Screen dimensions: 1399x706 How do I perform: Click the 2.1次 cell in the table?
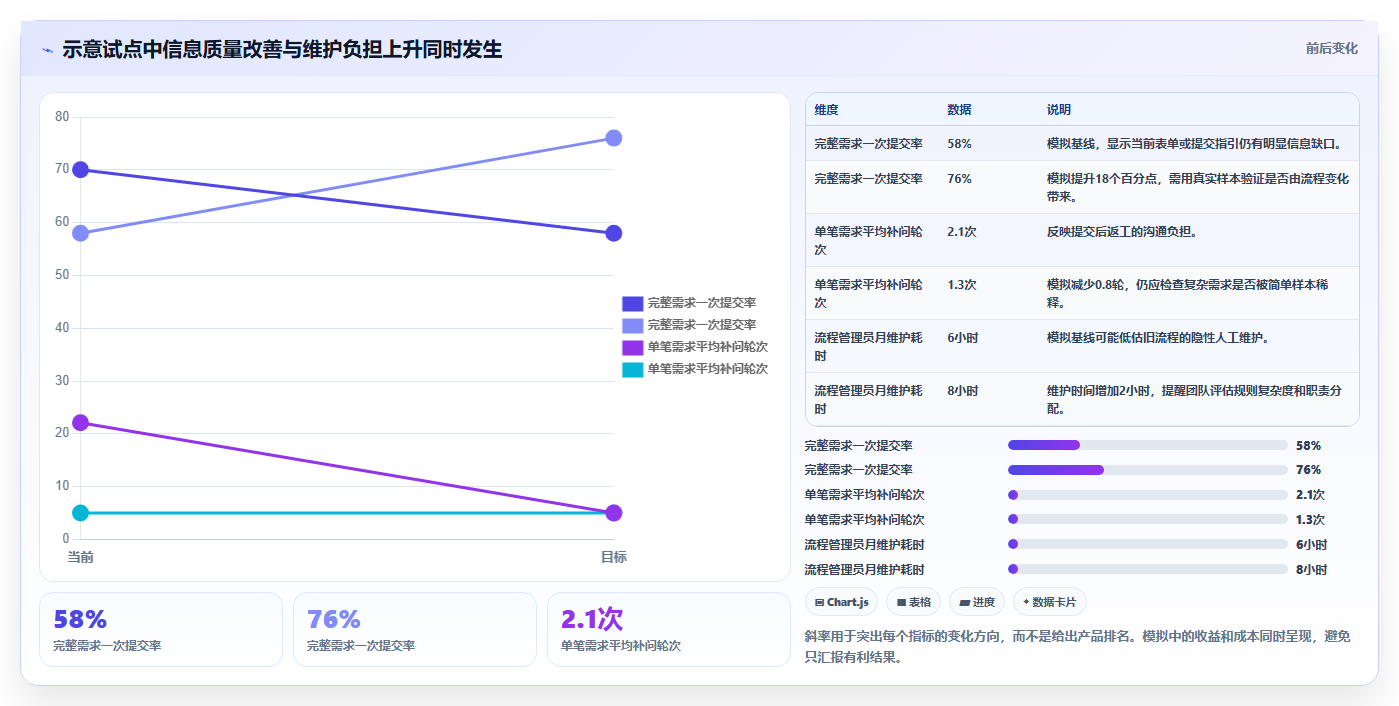point(962,232)
